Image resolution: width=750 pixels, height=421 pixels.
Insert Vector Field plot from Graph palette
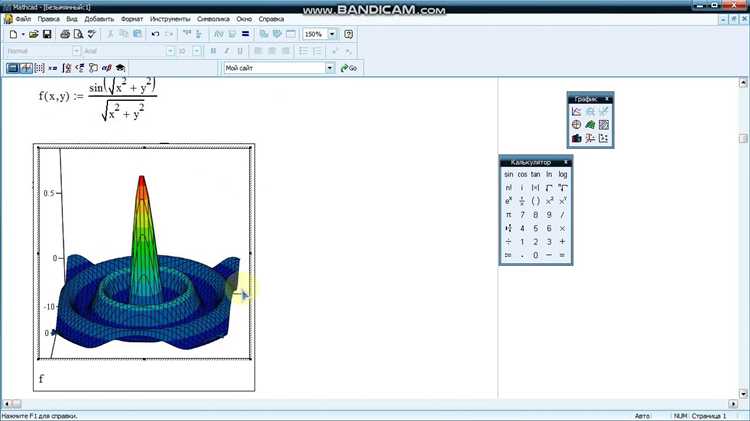[x=604, y=138]
